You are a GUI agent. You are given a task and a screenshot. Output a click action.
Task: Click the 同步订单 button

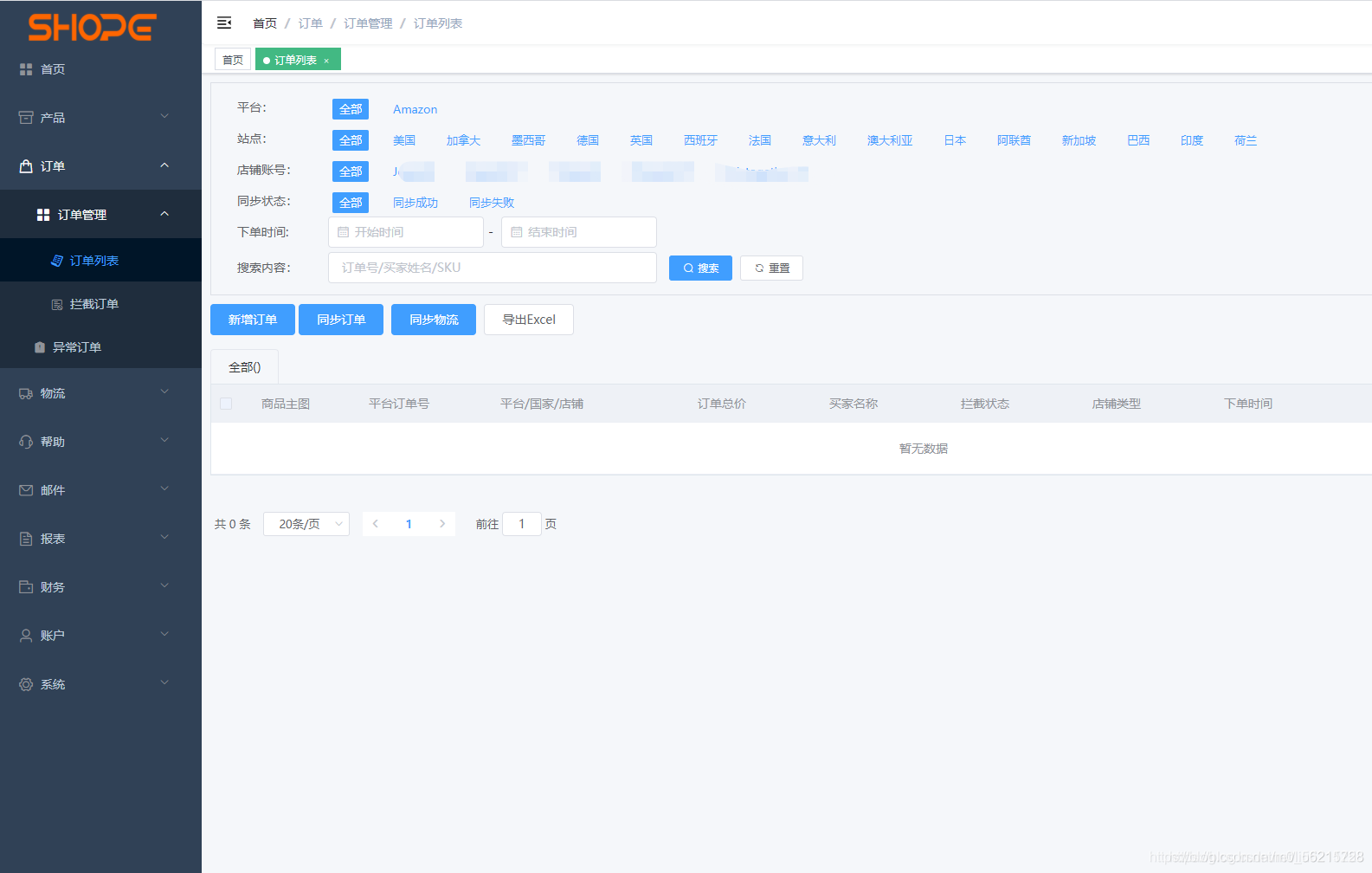click(341, 320)
